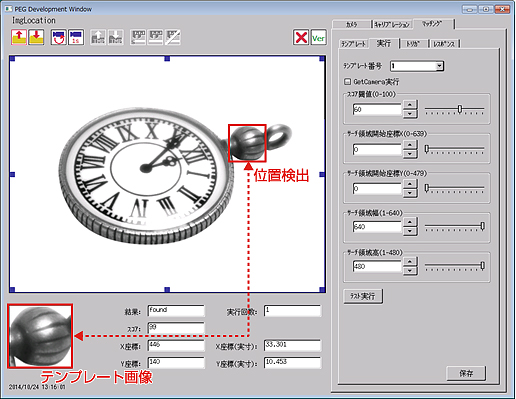Image resolution: width=516 pixels, height=399 pixels.
Task: Increase サーチ領域幅 with up arrow
Action: (410, 222)
